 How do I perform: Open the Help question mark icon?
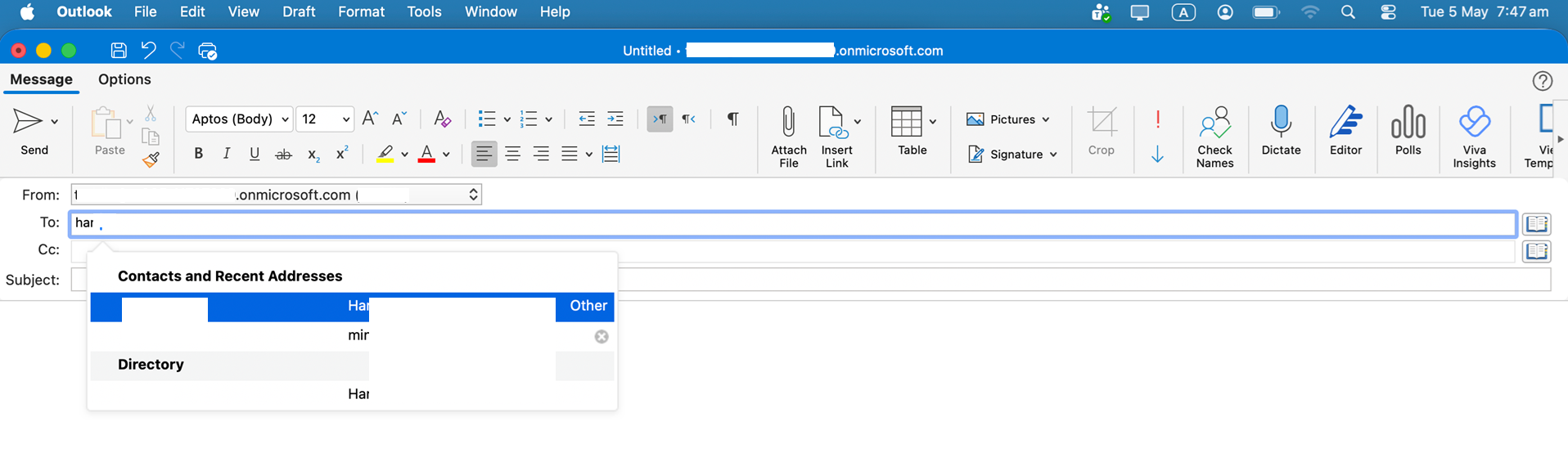point(1543,81)
